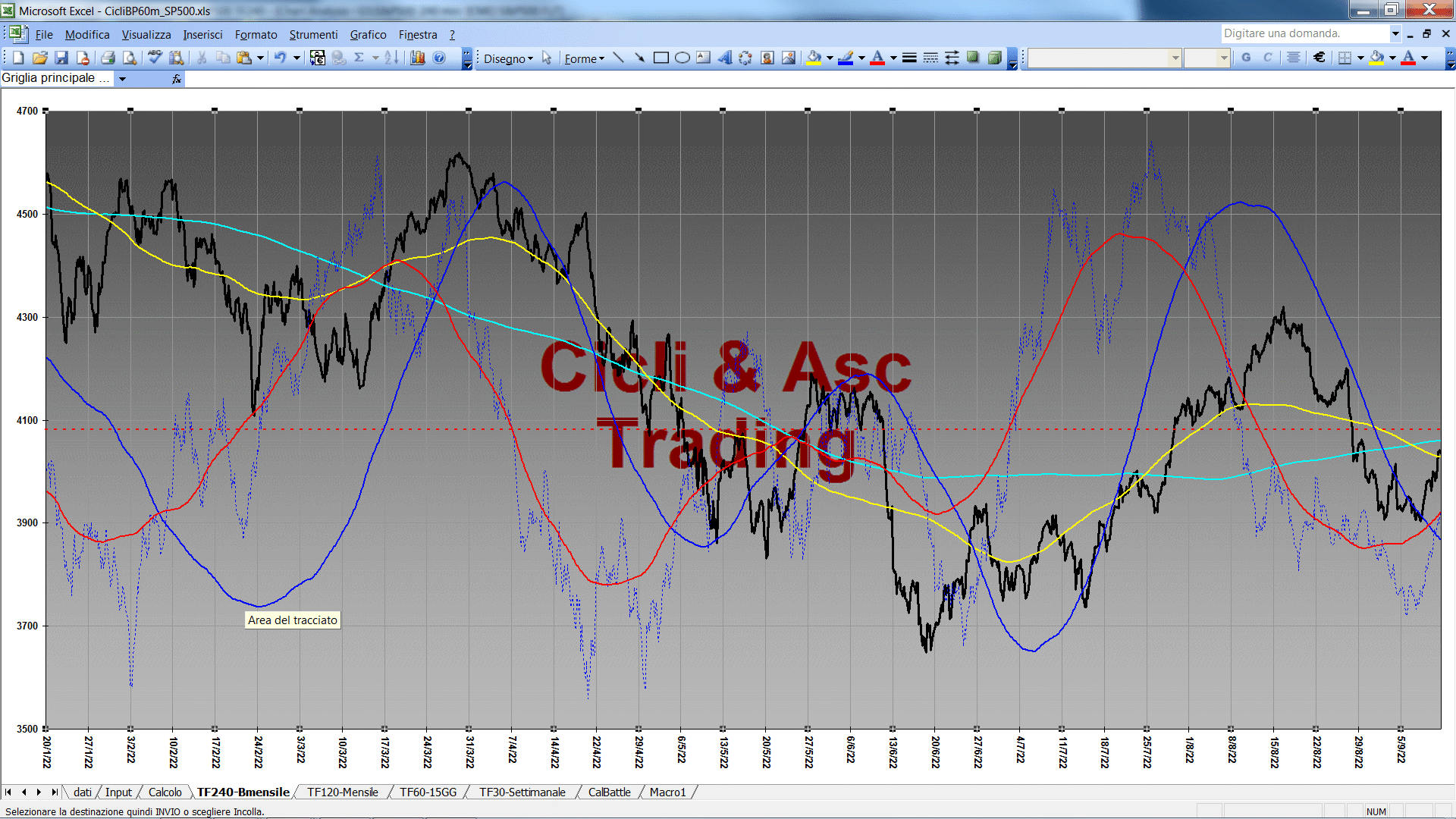This screenshot has height=819, width=1456.
Task: Click the Insert WordArt icon
Action: pos(725,58)
